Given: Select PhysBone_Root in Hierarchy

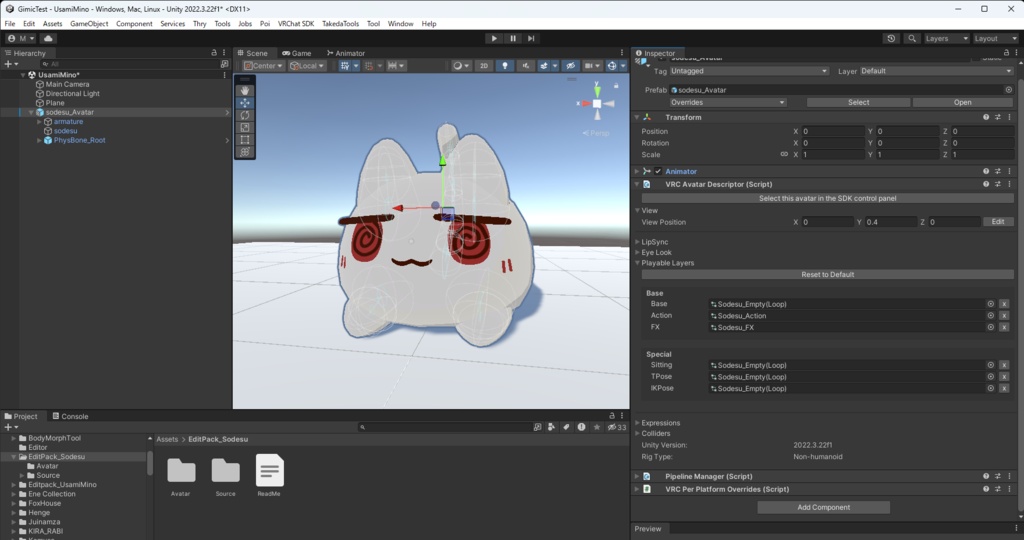Looking at the screenshot, I should pos(79,140).
